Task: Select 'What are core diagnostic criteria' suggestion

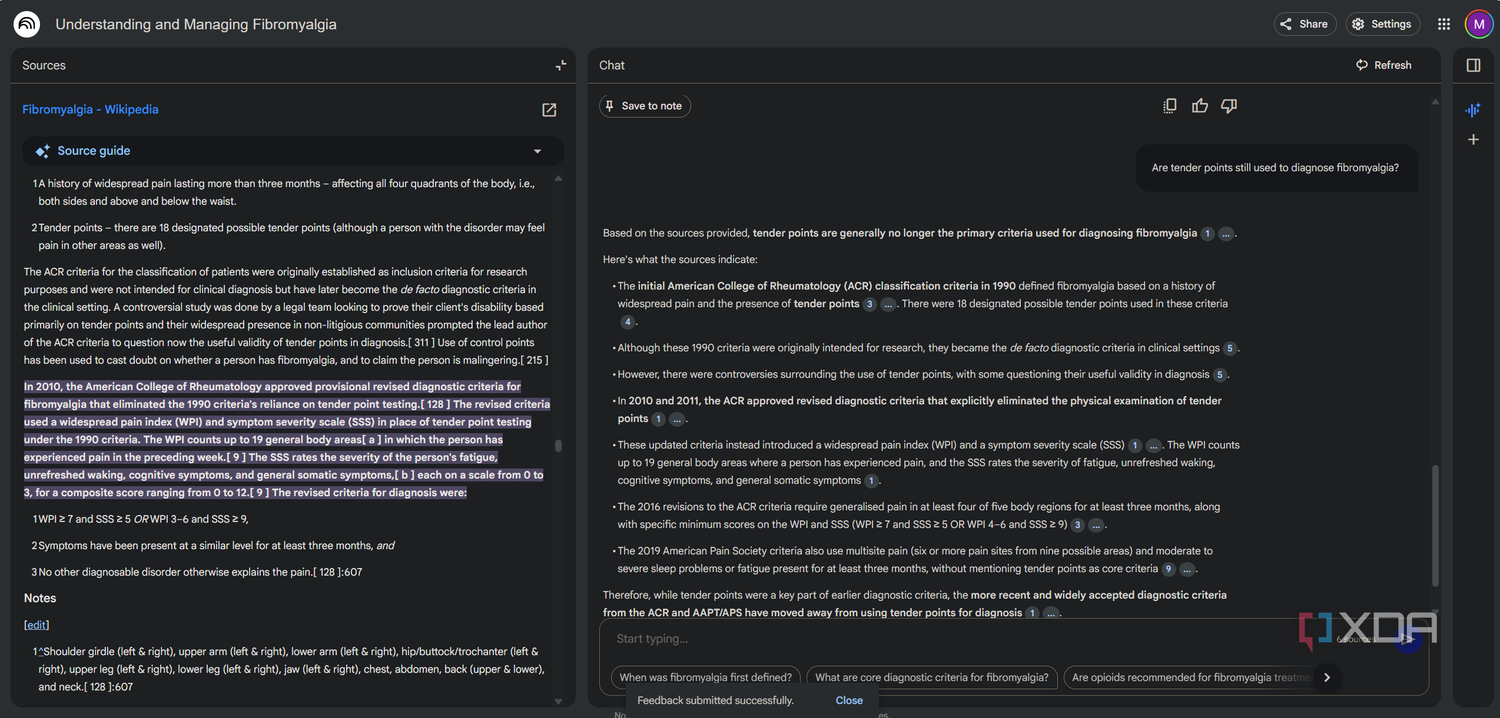Action: (932, 677)
